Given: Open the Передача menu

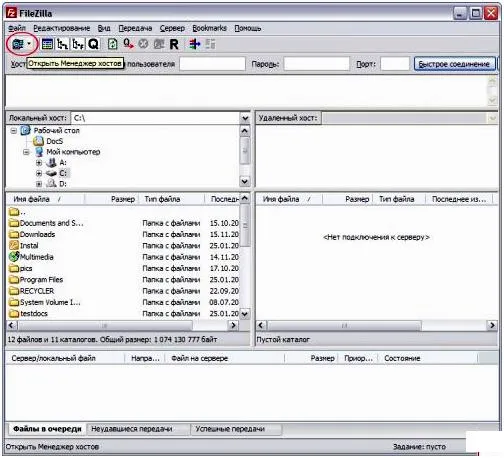Looking at the screenshot, I should [135, 28].
